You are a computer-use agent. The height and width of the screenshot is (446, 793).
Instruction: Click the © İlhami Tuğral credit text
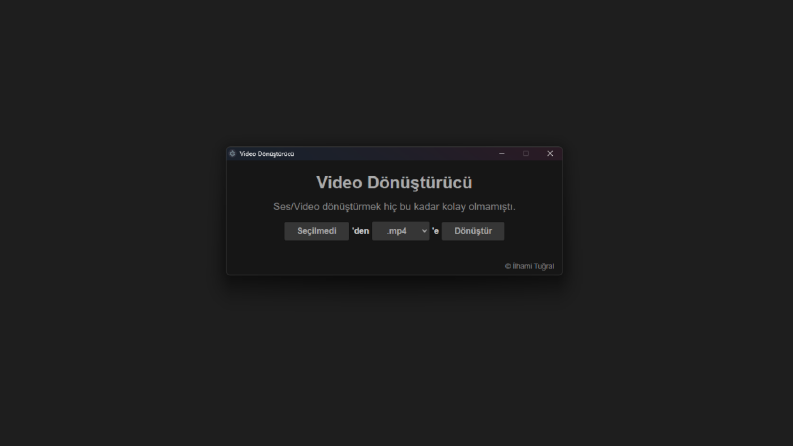point(530,266)
